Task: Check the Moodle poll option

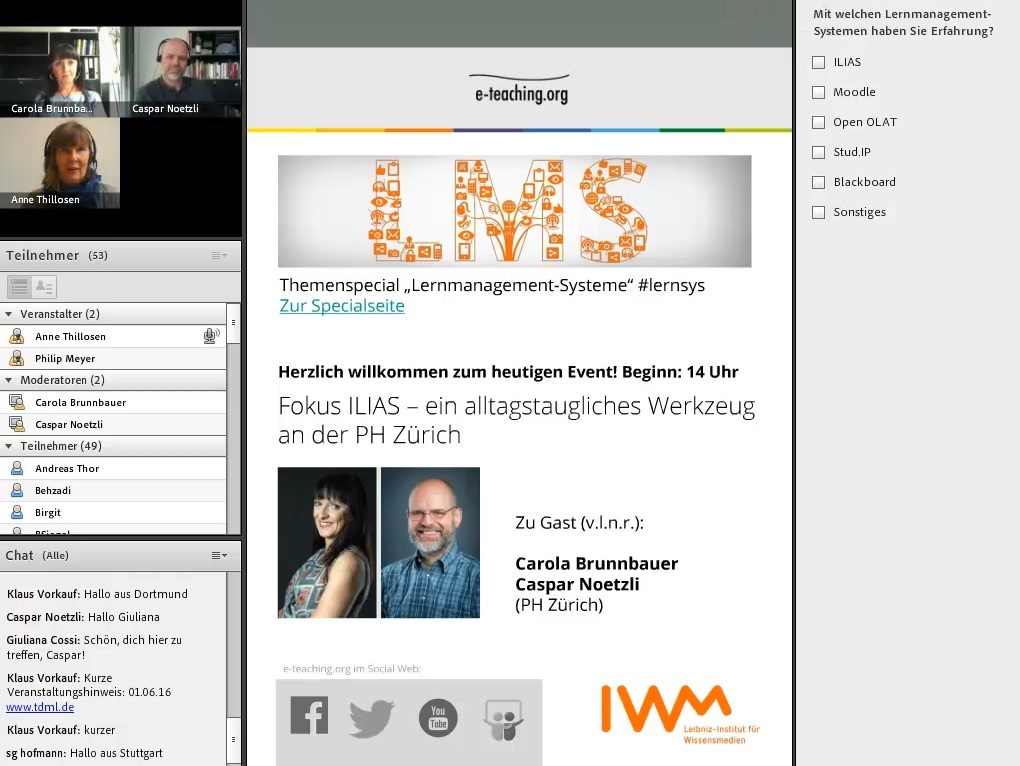Action: coord(818,92)
